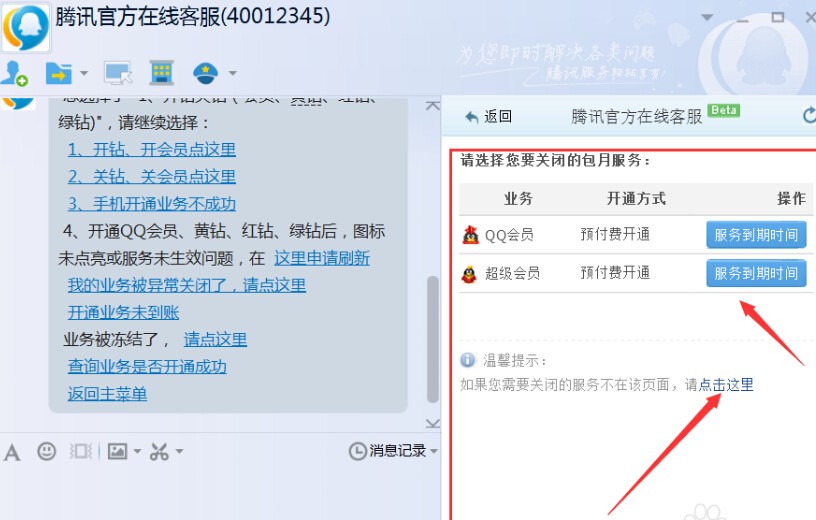
Task: Click the chat scrollbar thumb
Action: [432, 339]
